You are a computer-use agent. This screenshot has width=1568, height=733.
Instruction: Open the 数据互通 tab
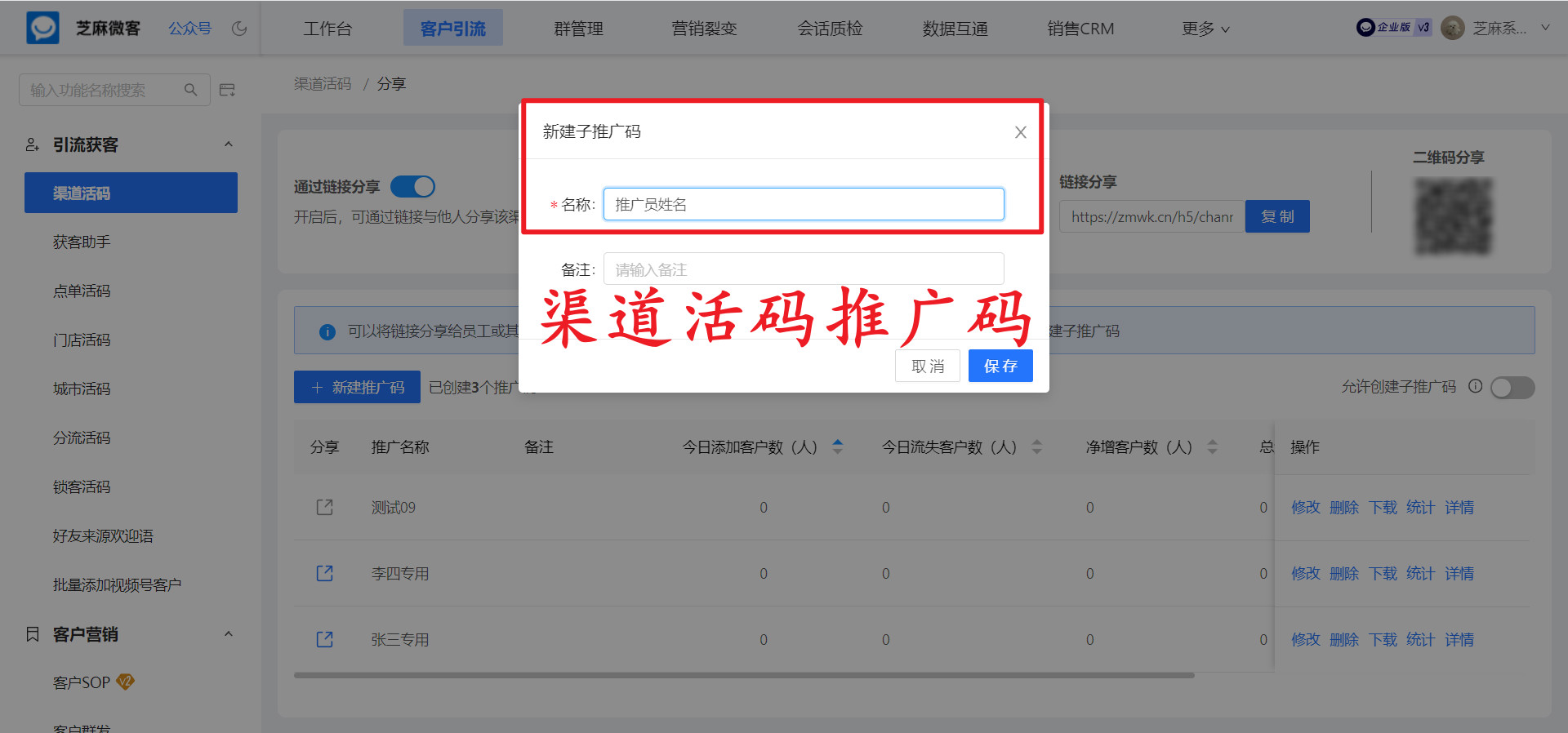(955, 29)
